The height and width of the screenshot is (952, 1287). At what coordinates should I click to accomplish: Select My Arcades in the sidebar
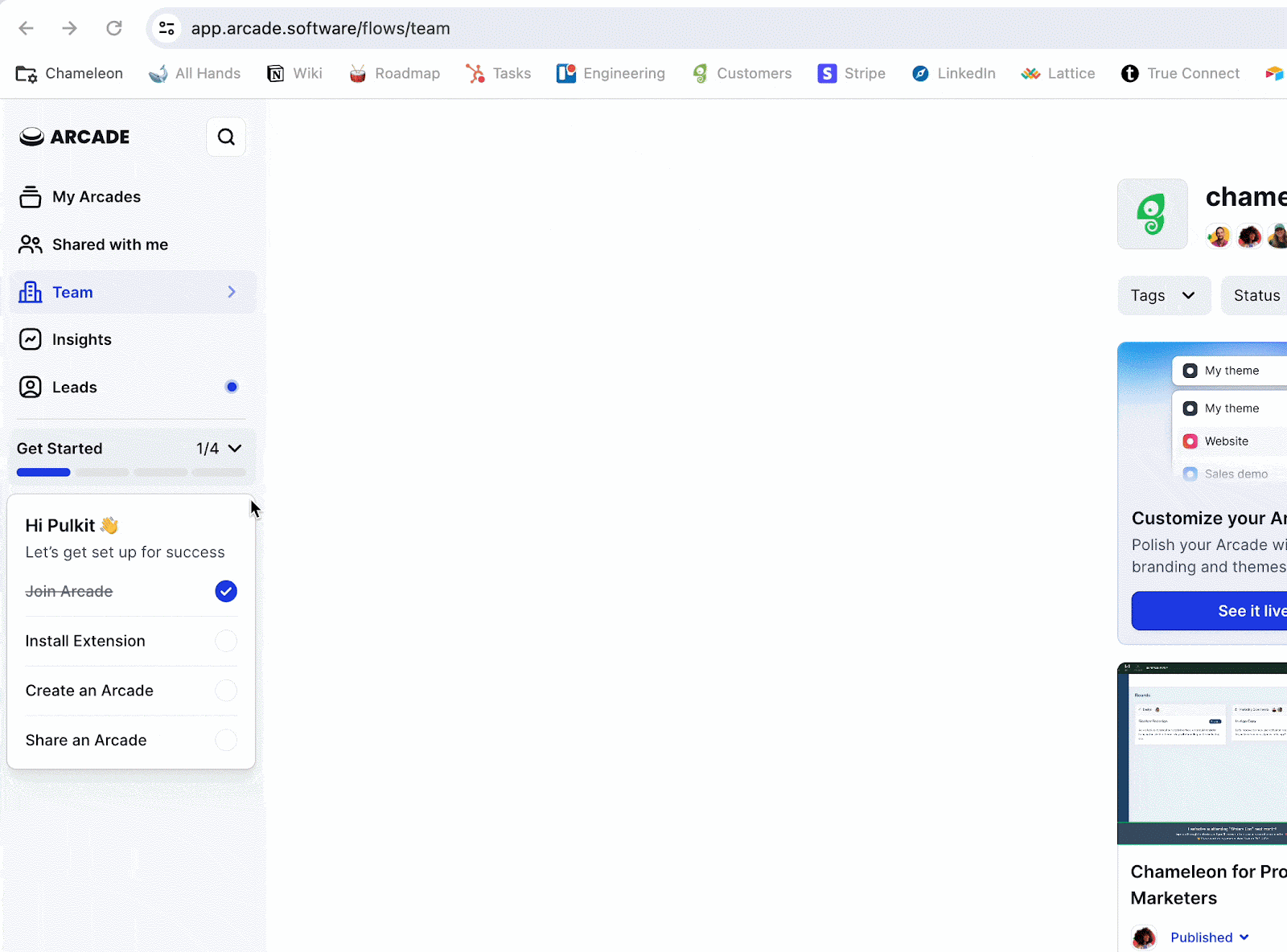(x=97, y=196)
